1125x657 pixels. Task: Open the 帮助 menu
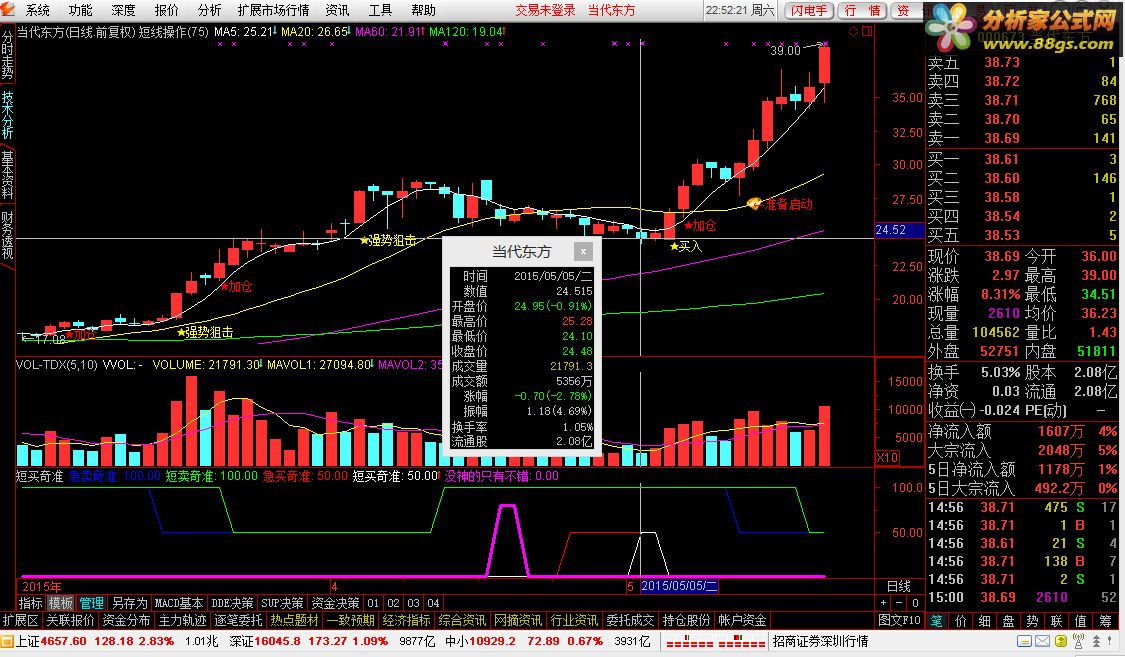(423, 10)
